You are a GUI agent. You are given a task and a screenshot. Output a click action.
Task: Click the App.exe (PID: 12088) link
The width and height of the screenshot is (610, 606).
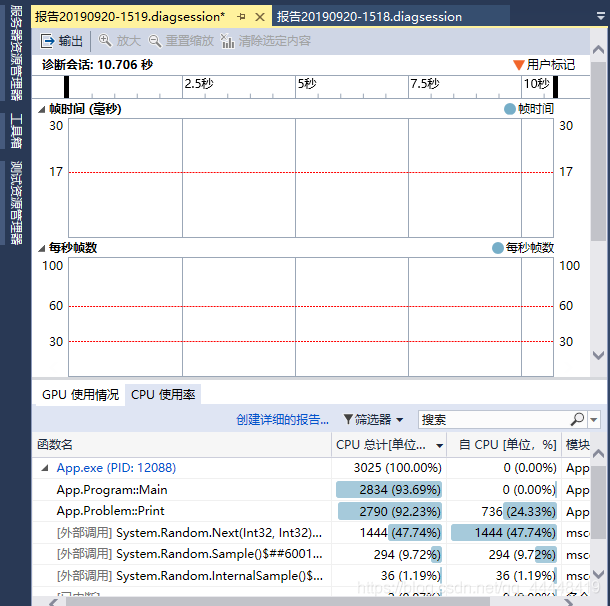click(x=116, y=468)
